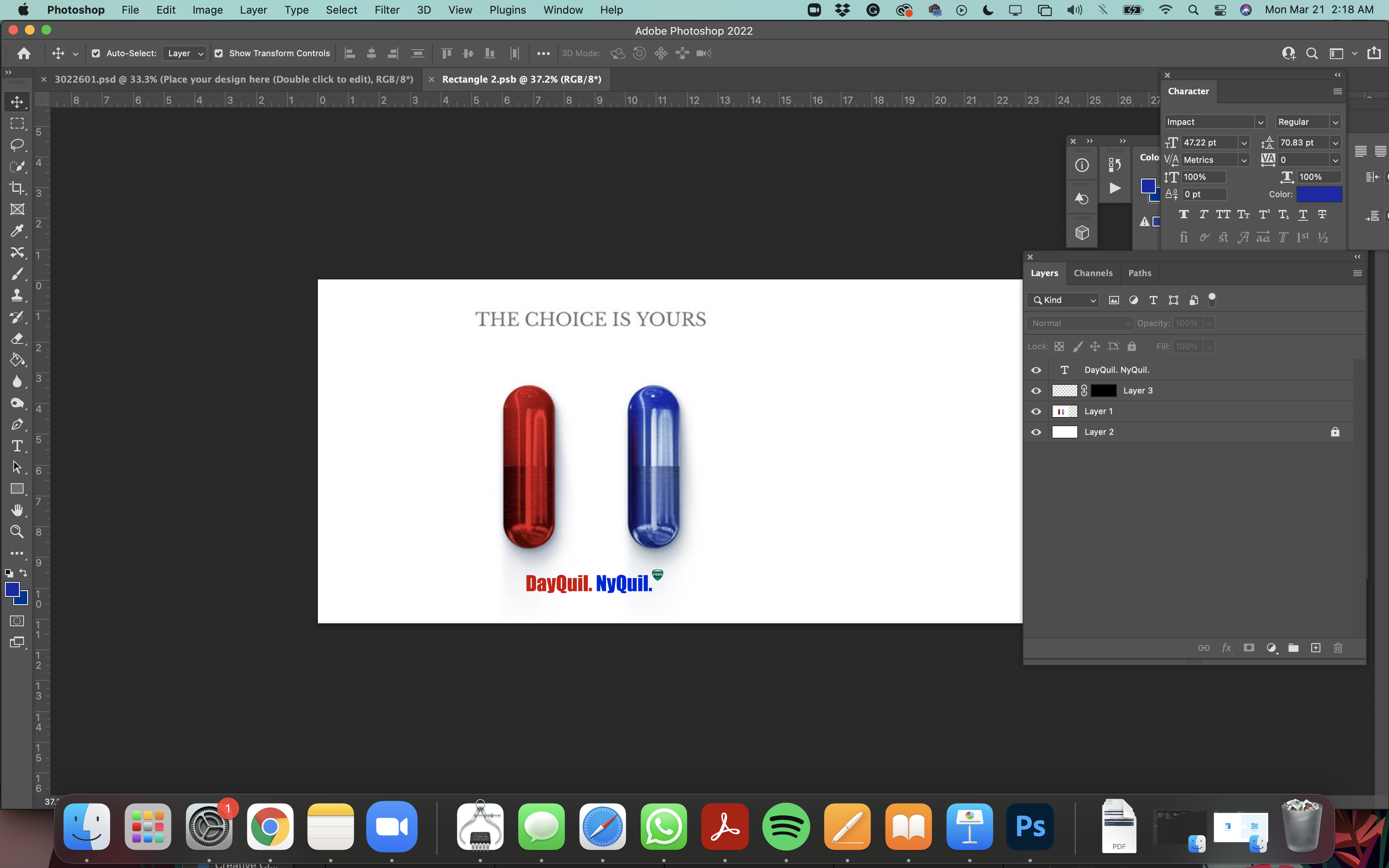
Task: Open the layer Kind filter dropdown
Action: pos(1062,300)
